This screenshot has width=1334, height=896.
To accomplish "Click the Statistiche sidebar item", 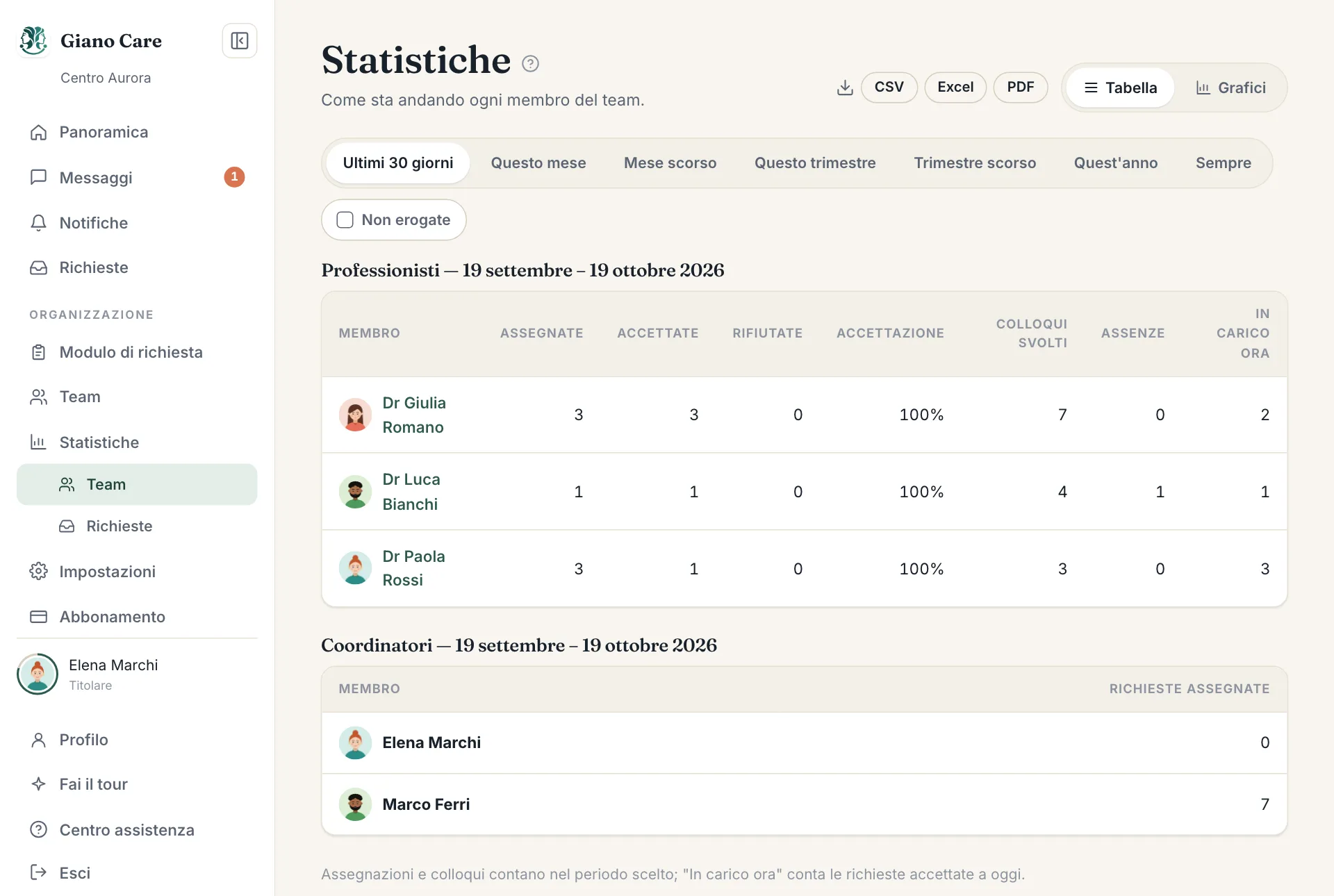I will (x=137, y=442).
